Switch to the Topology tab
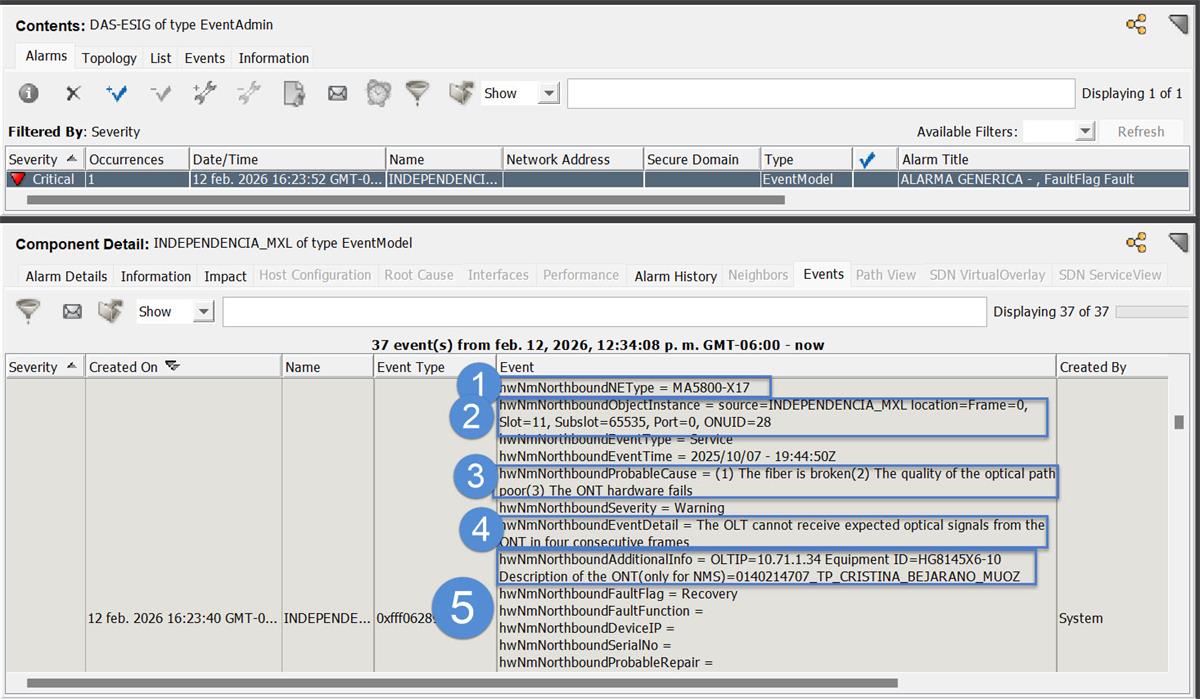The width and height of the screenshot is (1200, 699). (x=108, y=58)
